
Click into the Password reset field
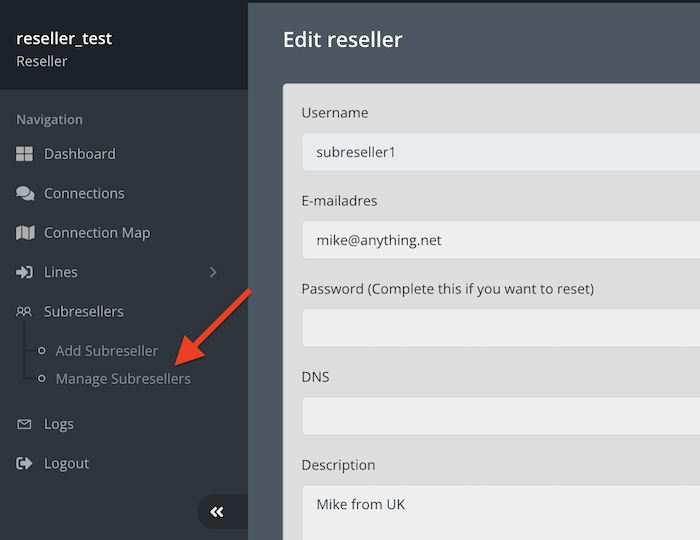pos(500,328)
